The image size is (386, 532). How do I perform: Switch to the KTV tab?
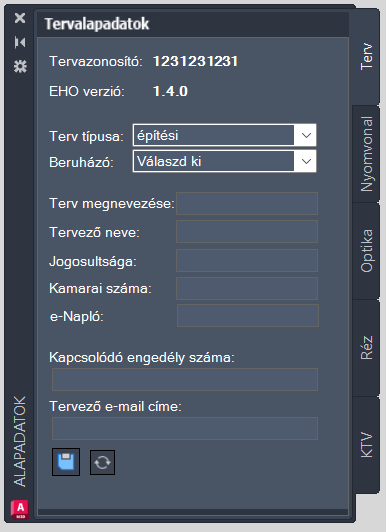(x=366, y=444)
